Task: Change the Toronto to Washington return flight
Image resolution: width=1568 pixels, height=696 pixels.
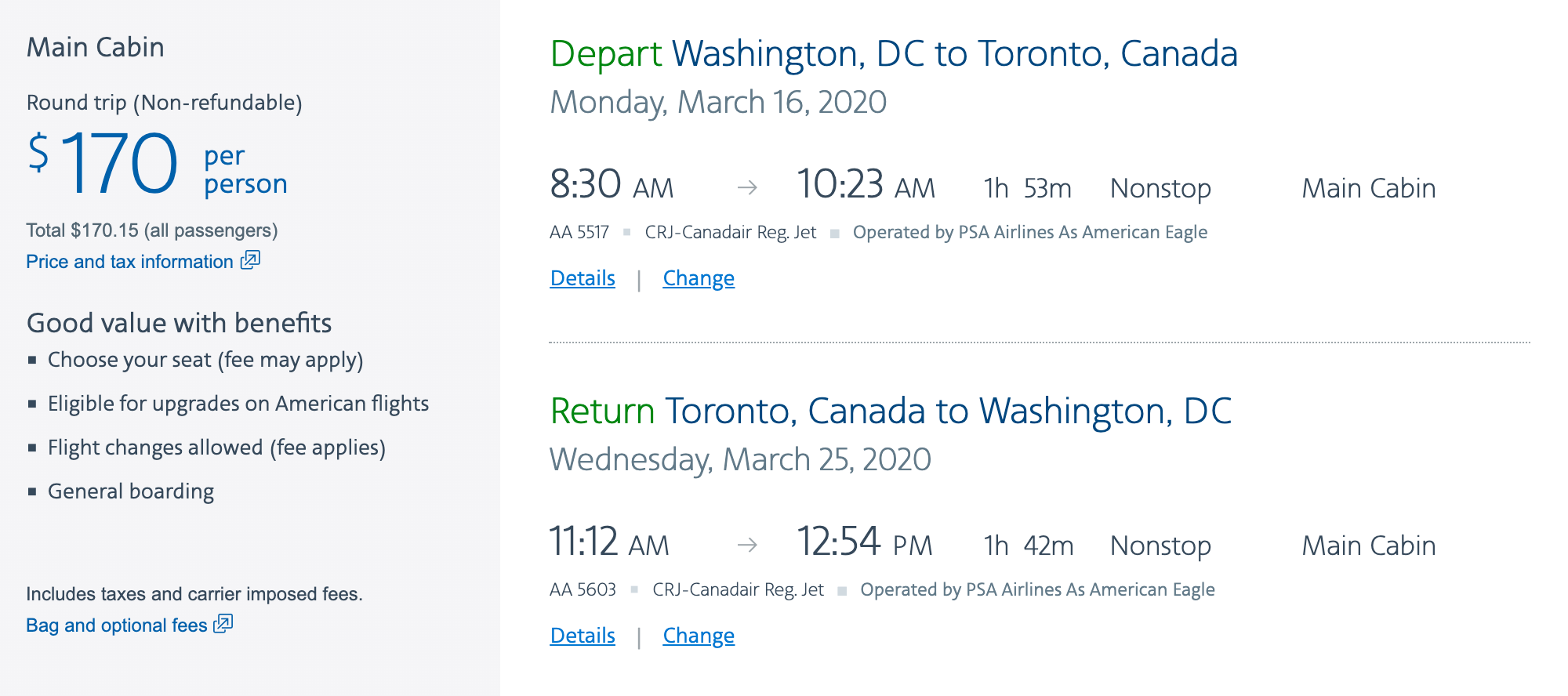Action: pos(699,636)
